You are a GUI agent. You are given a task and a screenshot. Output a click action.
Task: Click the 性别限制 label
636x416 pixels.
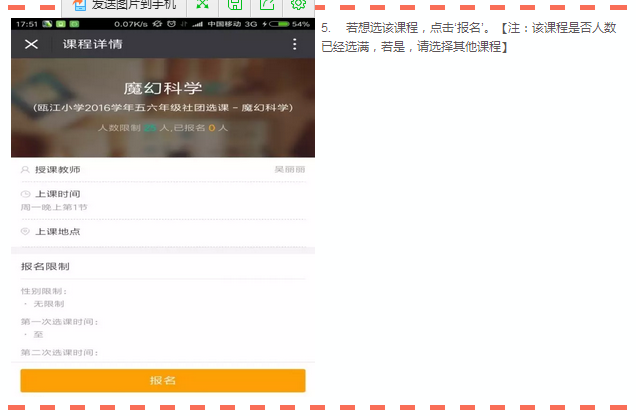click(x=44, y=291)
